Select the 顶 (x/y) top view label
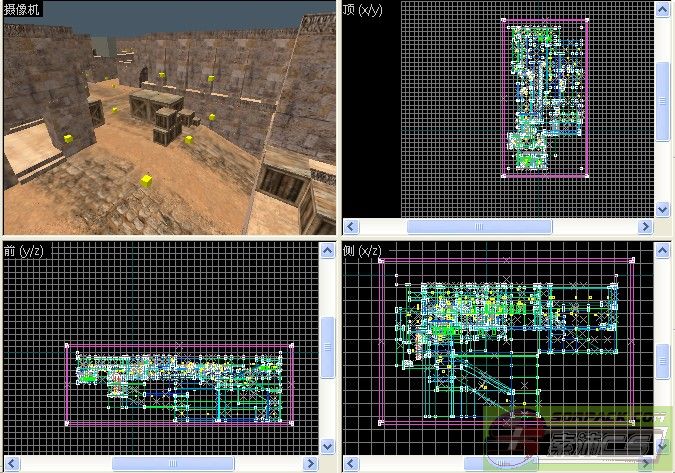675x473 pixels. click(x=362, y=9)
